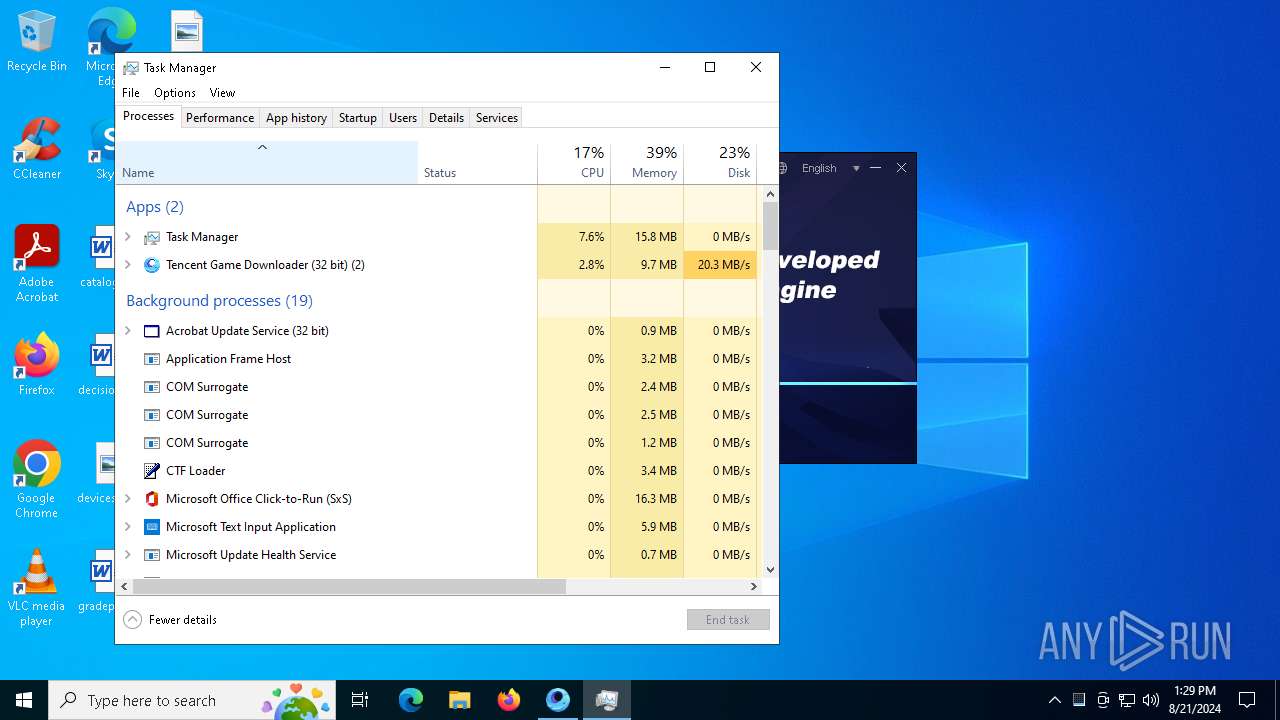Sort by Disk column header
Image resolution: width=1280 pixels, height=720 pixels.
pos(720,163)
